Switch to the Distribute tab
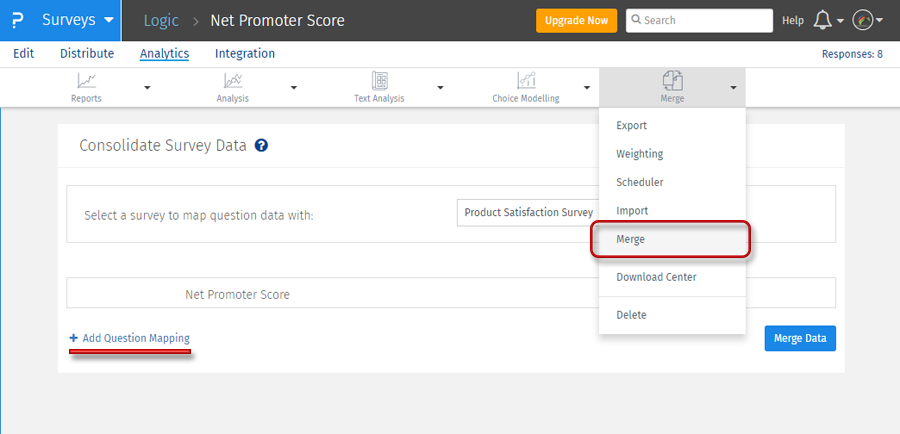This screenshot has height=434, width=900. (x=87, y=54)
